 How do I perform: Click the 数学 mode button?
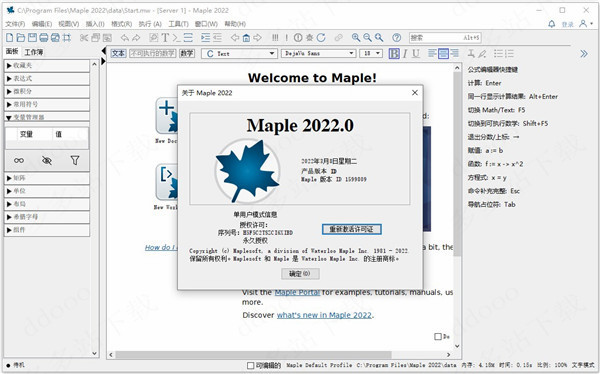[187, 54]
